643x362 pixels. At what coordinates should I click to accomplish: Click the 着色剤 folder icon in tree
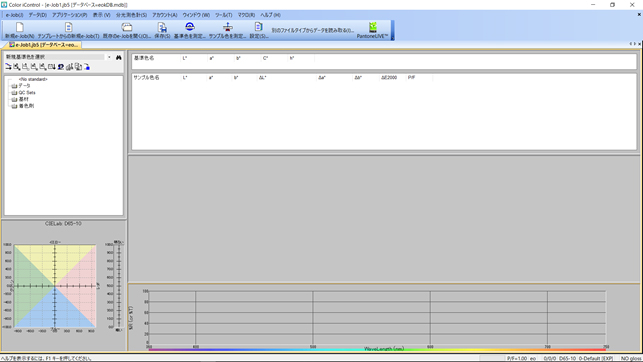[14, 106]
